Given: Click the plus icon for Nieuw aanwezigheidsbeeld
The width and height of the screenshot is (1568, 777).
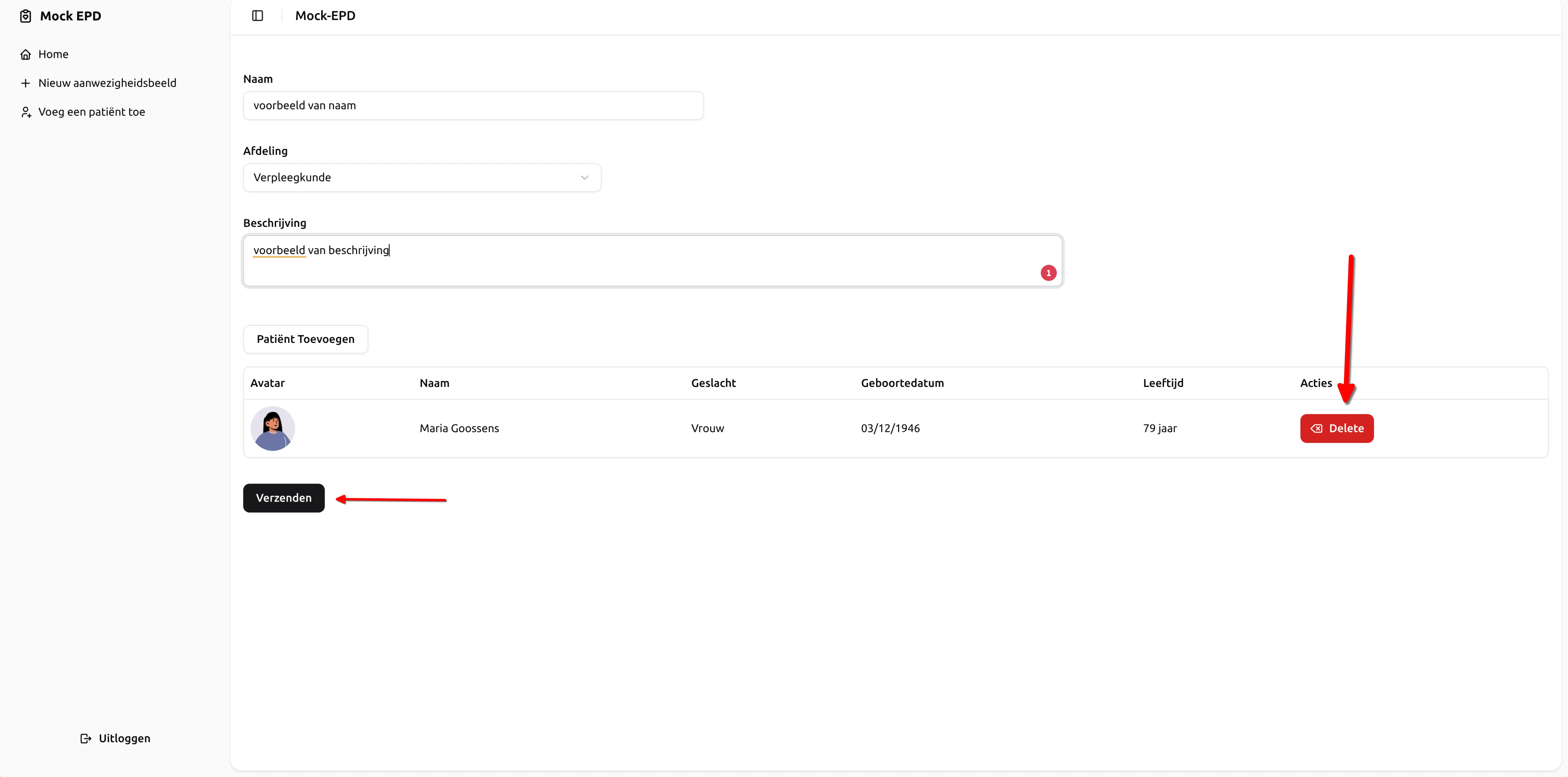Looking at the screenshot, I should 26,83.
